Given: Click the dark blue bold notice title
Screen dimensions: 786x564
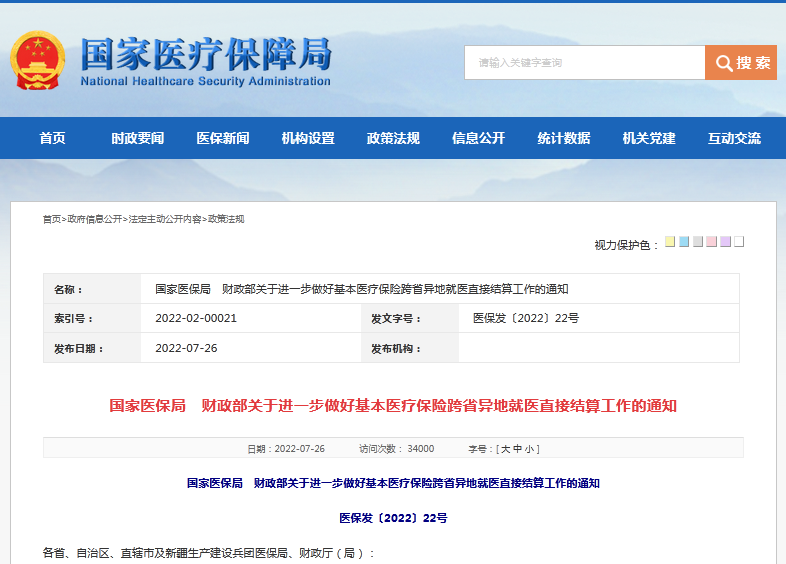Looking at the screenshot, I should click(x=393, y=483).
